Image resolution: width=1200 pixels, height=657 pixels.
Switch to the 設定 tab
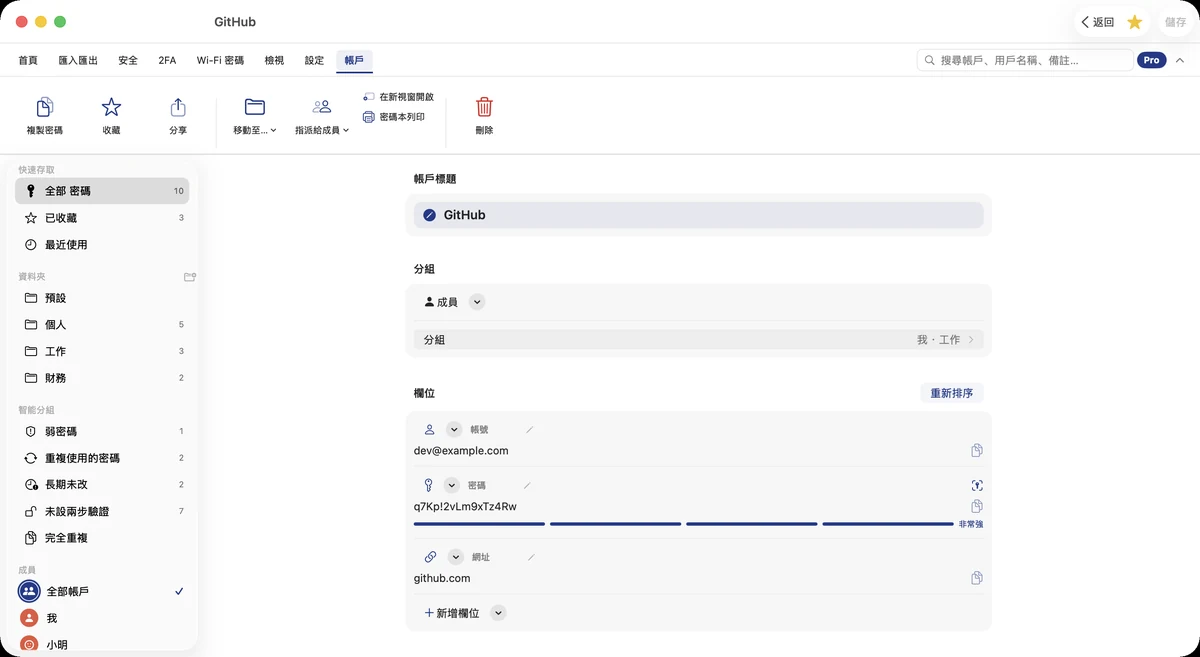click(x=314, y=60)
